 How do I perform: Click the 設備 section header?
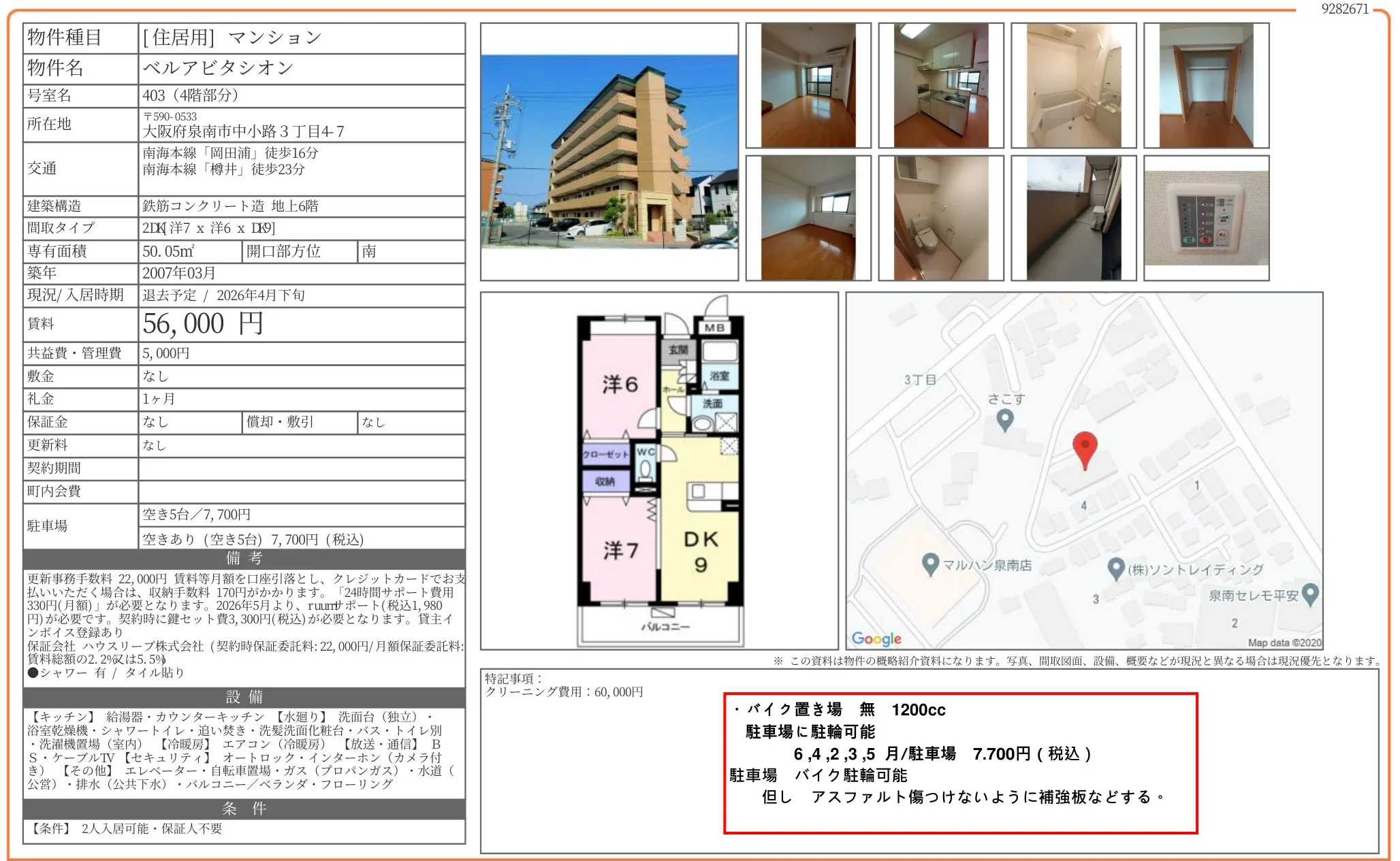point(244,697)
